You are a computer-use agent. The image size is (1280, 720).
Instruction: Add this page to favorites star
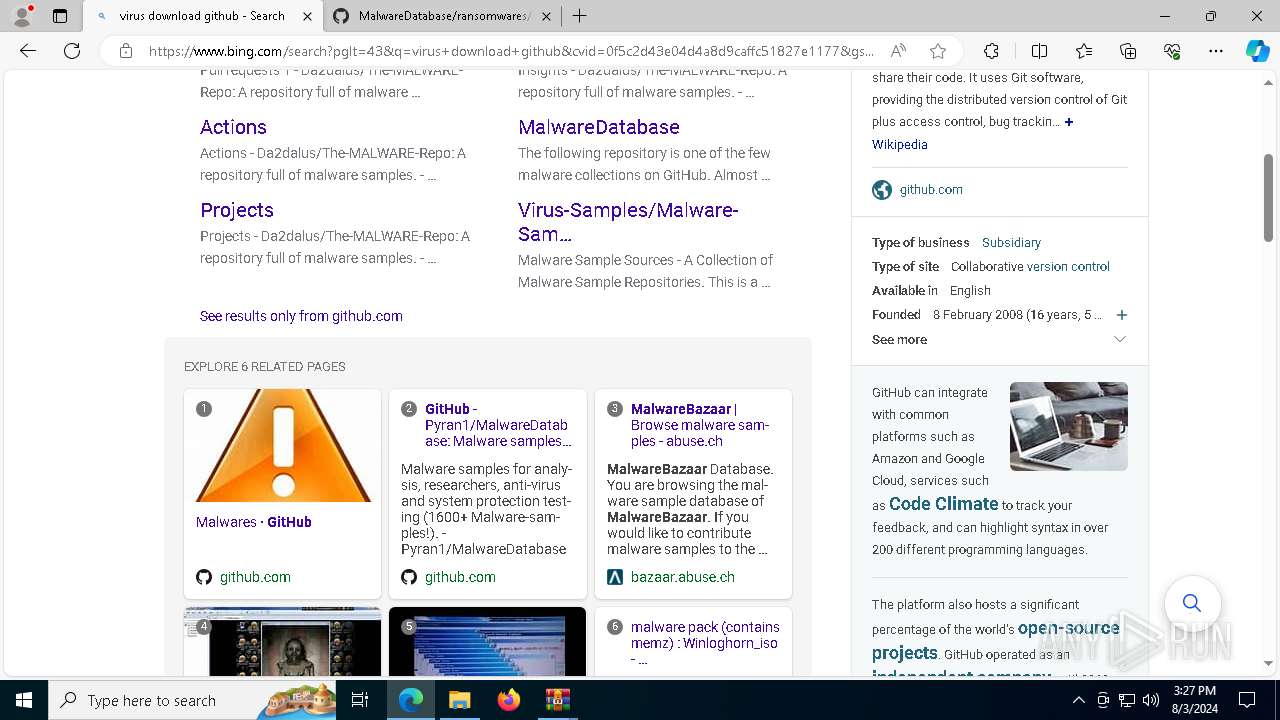pyautogui.click(x=937, y=51)
